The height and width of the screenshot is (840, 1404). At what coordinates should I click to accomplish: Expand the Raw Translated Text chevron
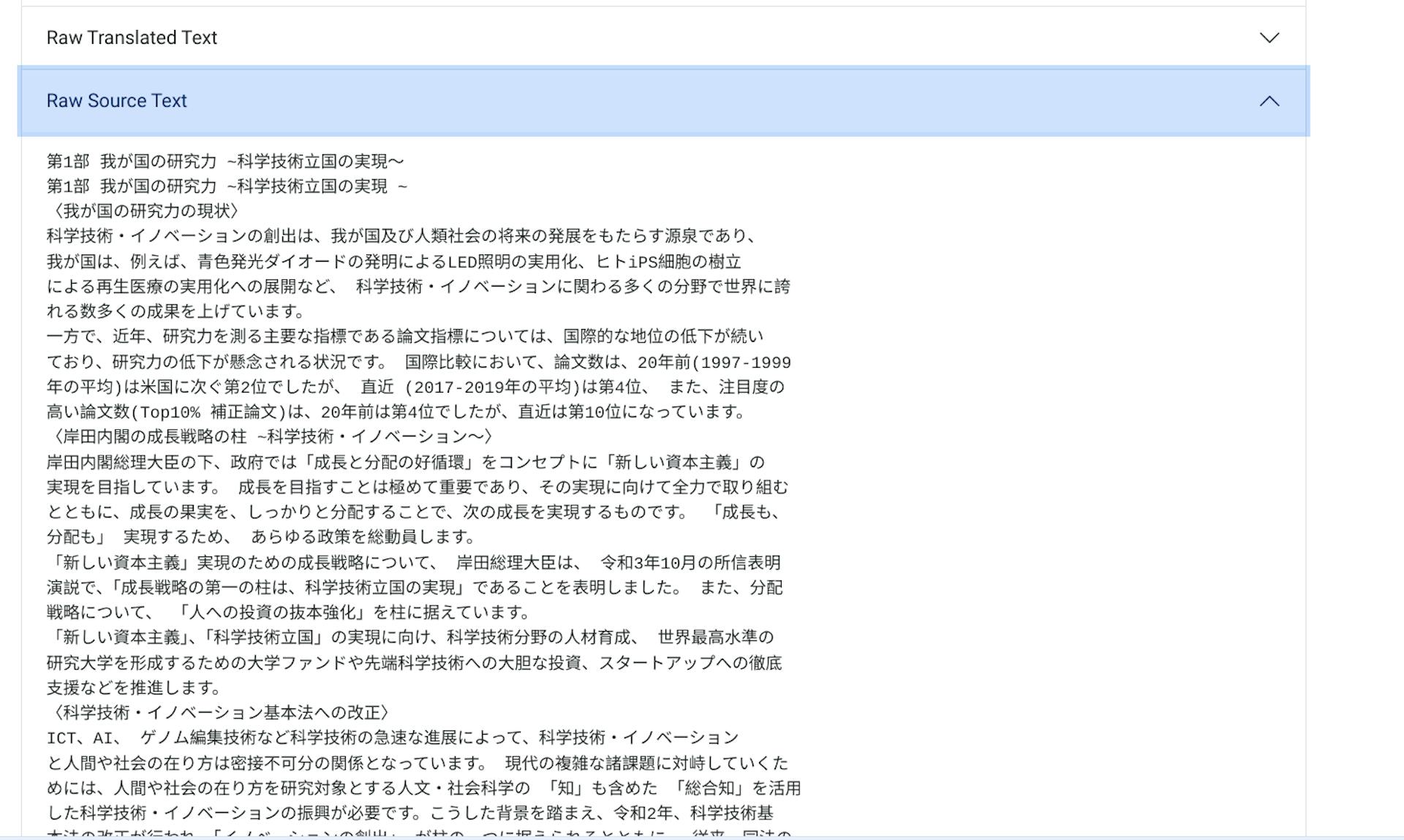(x=1269, y=37)
